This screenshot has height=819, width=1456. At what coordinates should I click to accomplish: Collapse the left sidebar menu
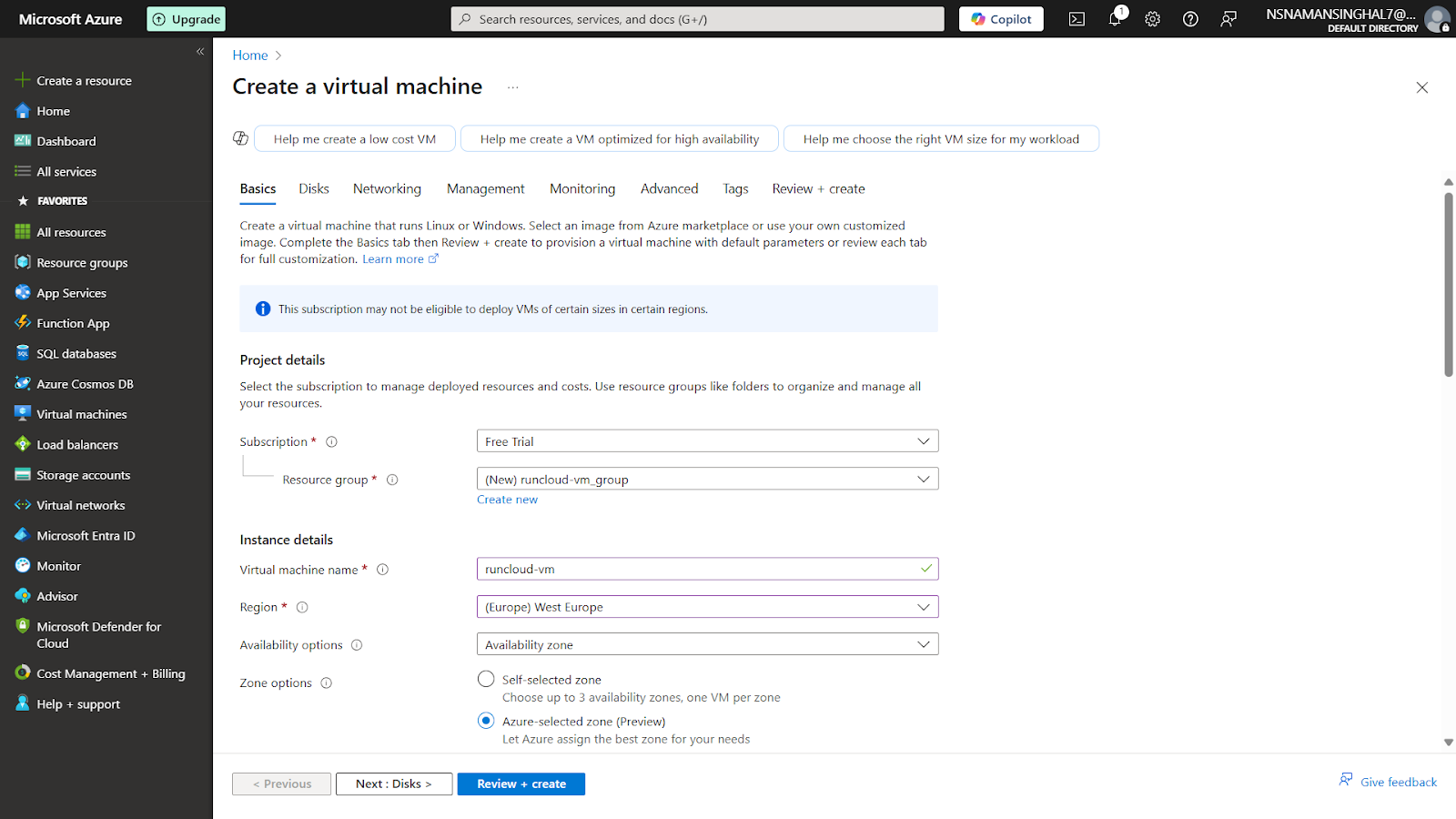pyautogui.click(x=200, y=52)
